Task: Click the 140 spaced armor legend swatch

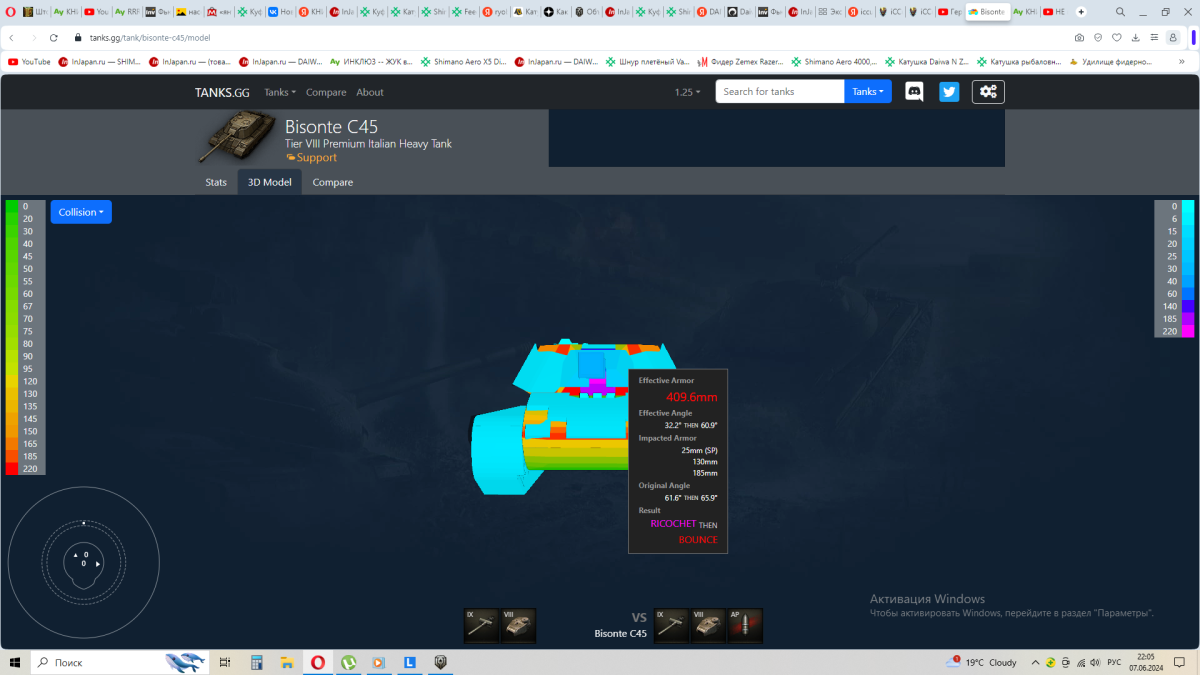Action: click(x=1188, y=306)
